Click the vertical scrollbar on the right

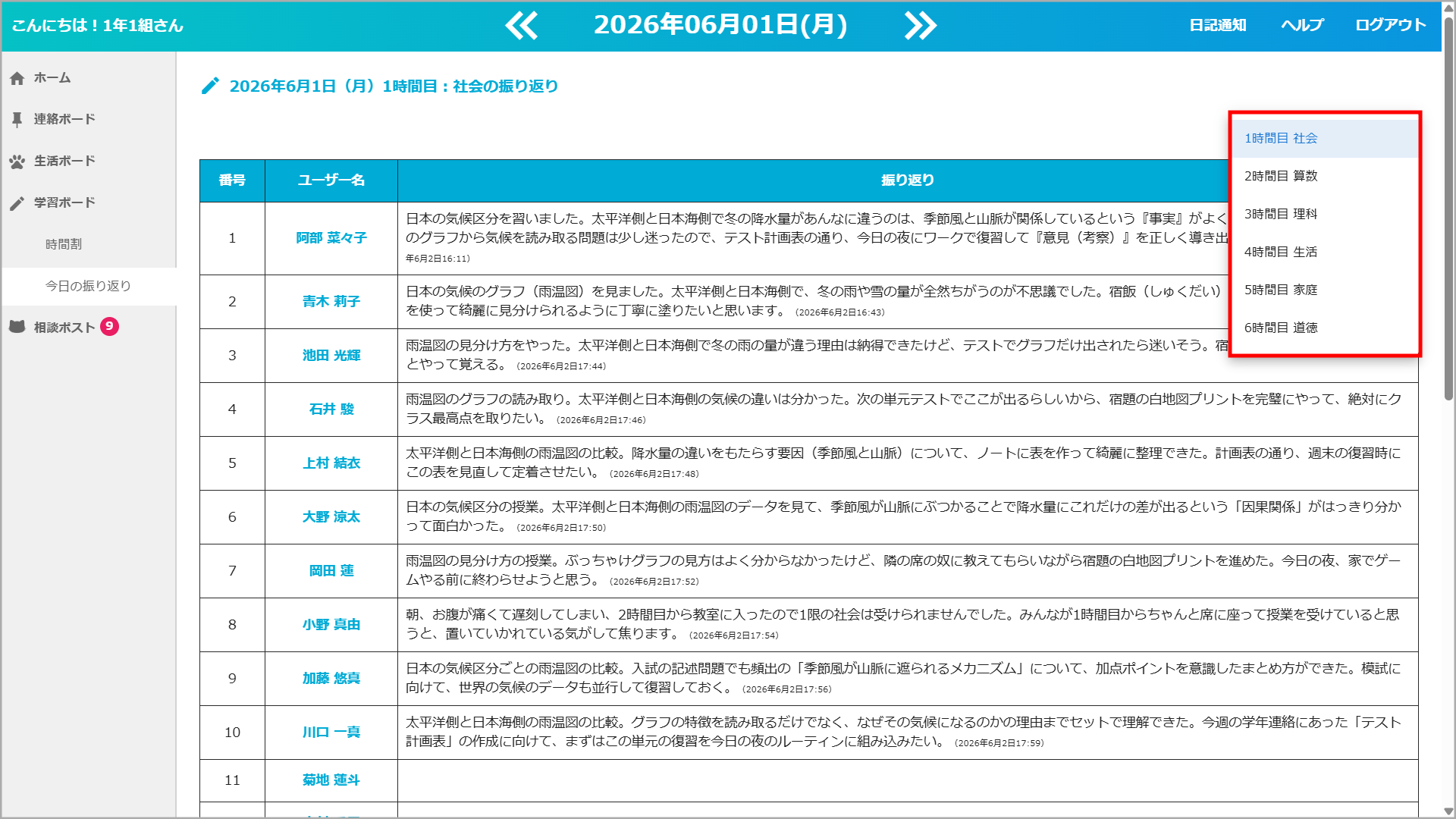pos(1448,209)
